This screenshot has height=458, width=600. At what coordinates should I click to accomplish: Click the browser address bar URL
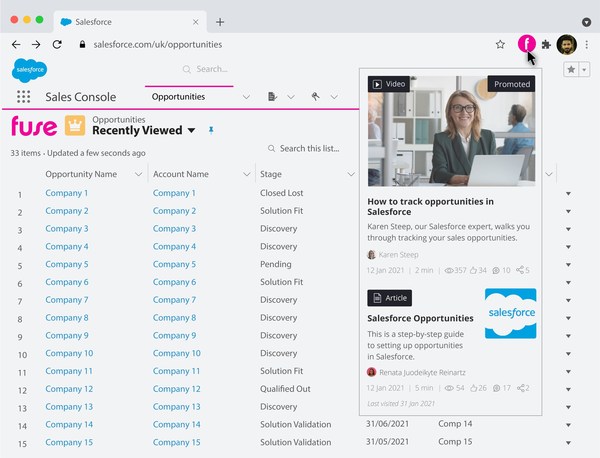pyautogui.click(x=158, y=44)
